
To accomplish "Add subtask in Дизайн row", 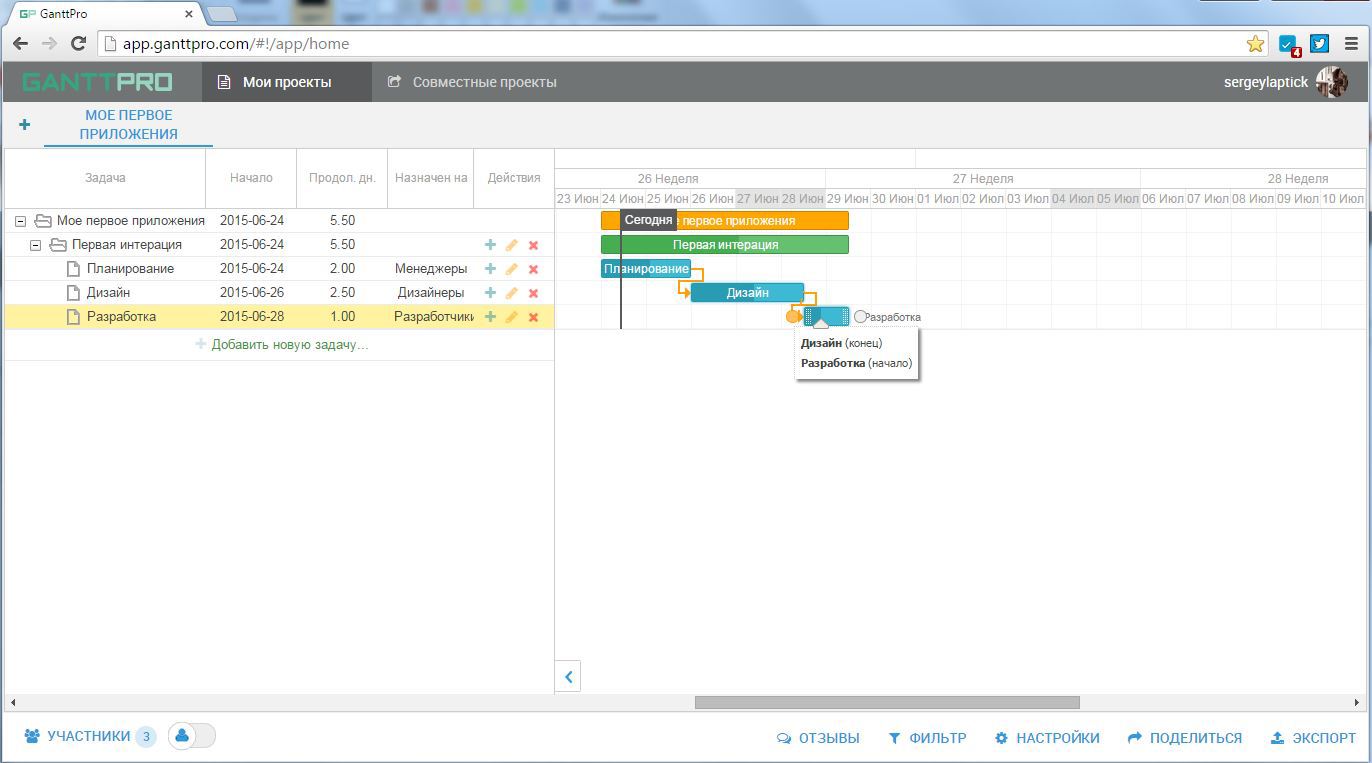I will tap(490, 293).
